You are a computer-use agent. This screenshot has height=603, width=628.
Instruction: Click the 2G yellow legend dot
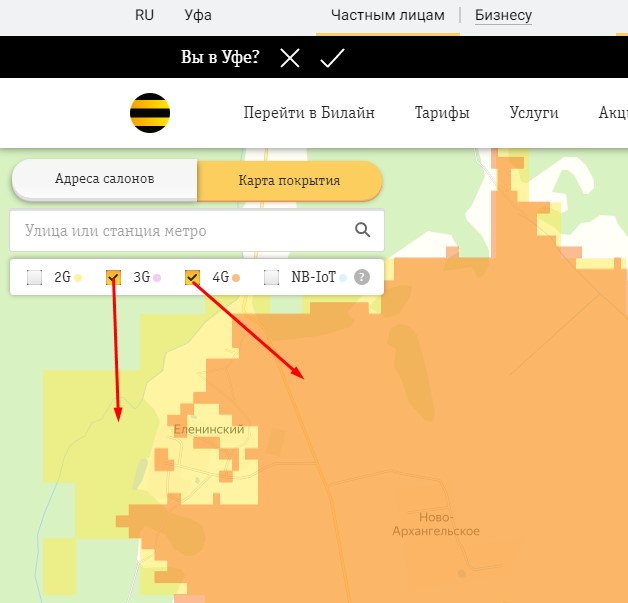(x=78, y=278)
